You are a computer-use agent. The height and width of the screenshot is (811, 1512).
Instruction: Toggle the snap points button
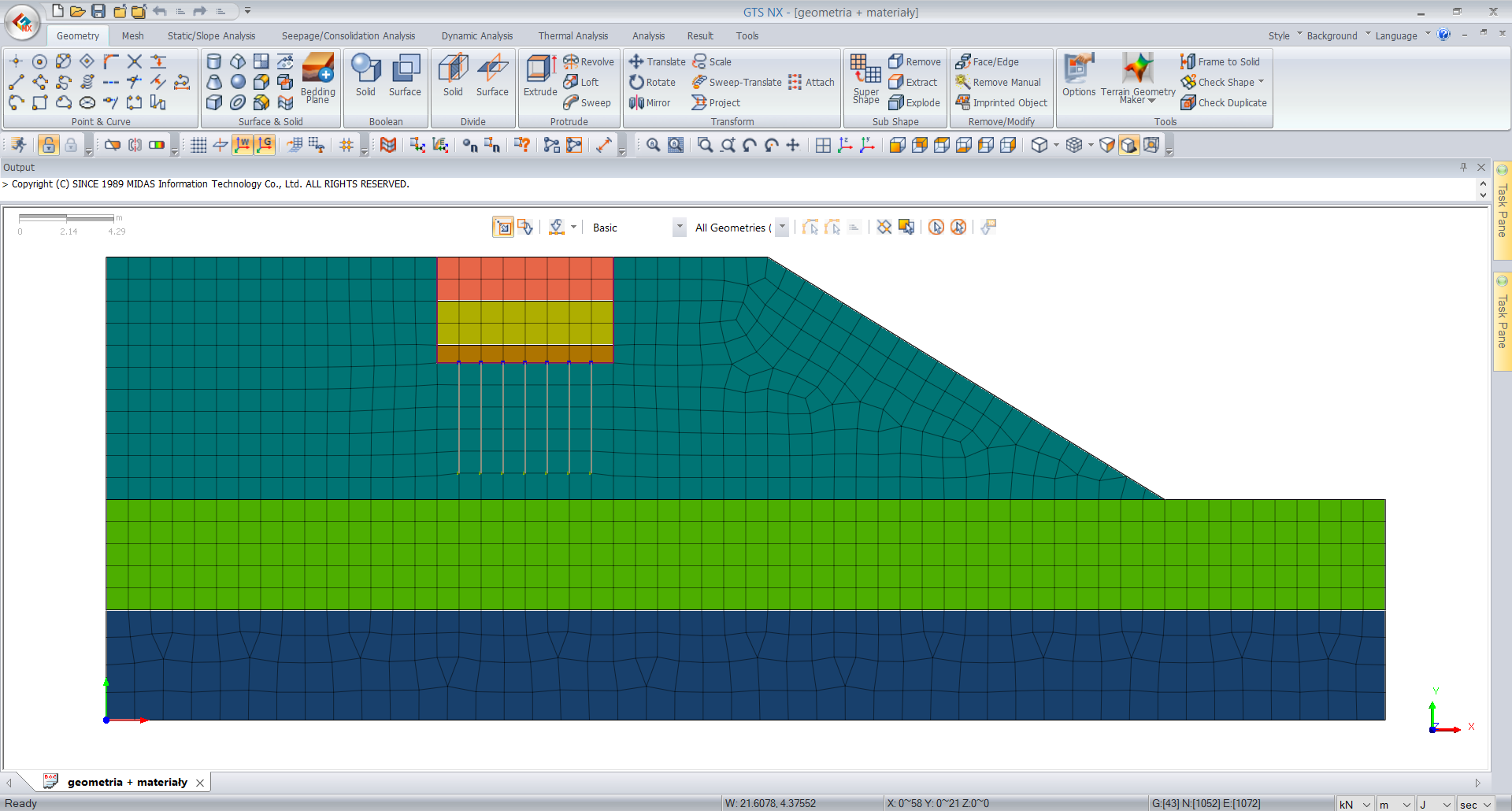(x=346, y=145)
